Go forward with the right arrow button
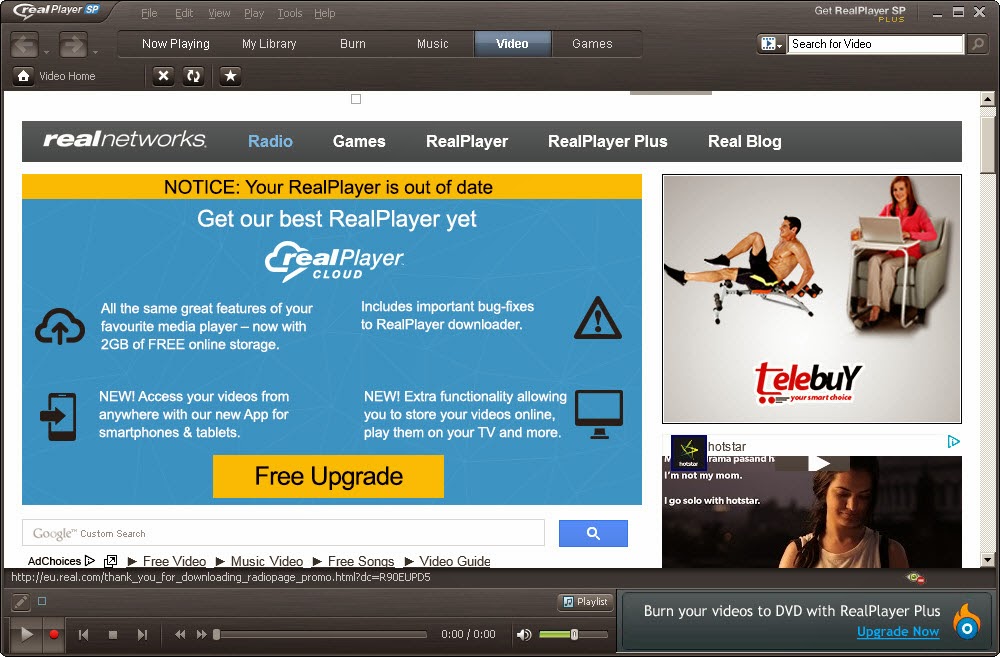The width and height of the screenshot is (1000, 657). point(73,45)
